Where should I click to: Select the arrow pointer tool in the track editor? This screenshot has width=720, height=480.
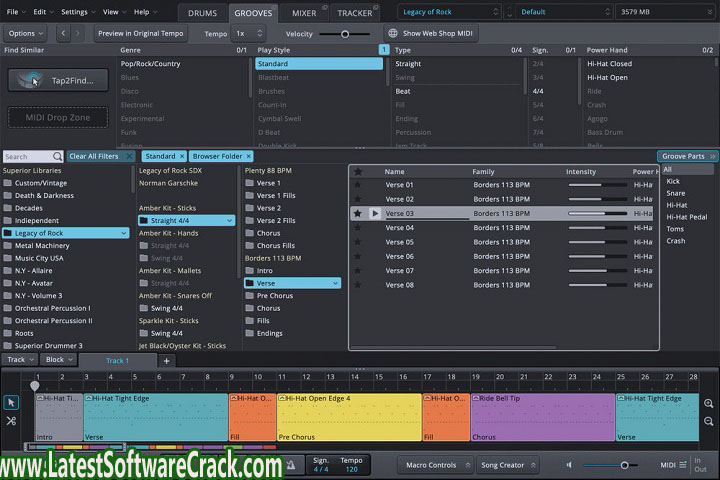[x=11, y=402]
